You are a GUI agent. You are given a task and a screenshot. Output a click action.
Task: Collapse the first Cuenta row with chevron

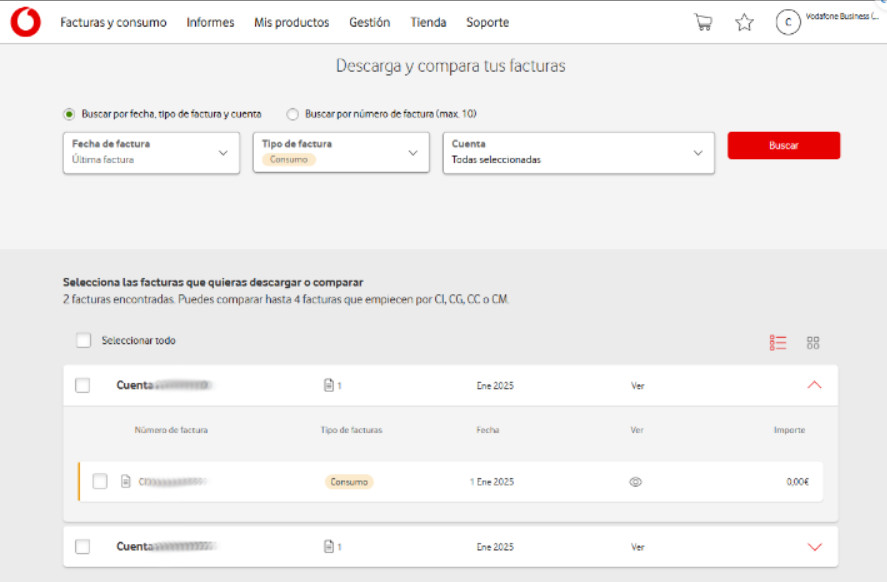click(814, 385)
